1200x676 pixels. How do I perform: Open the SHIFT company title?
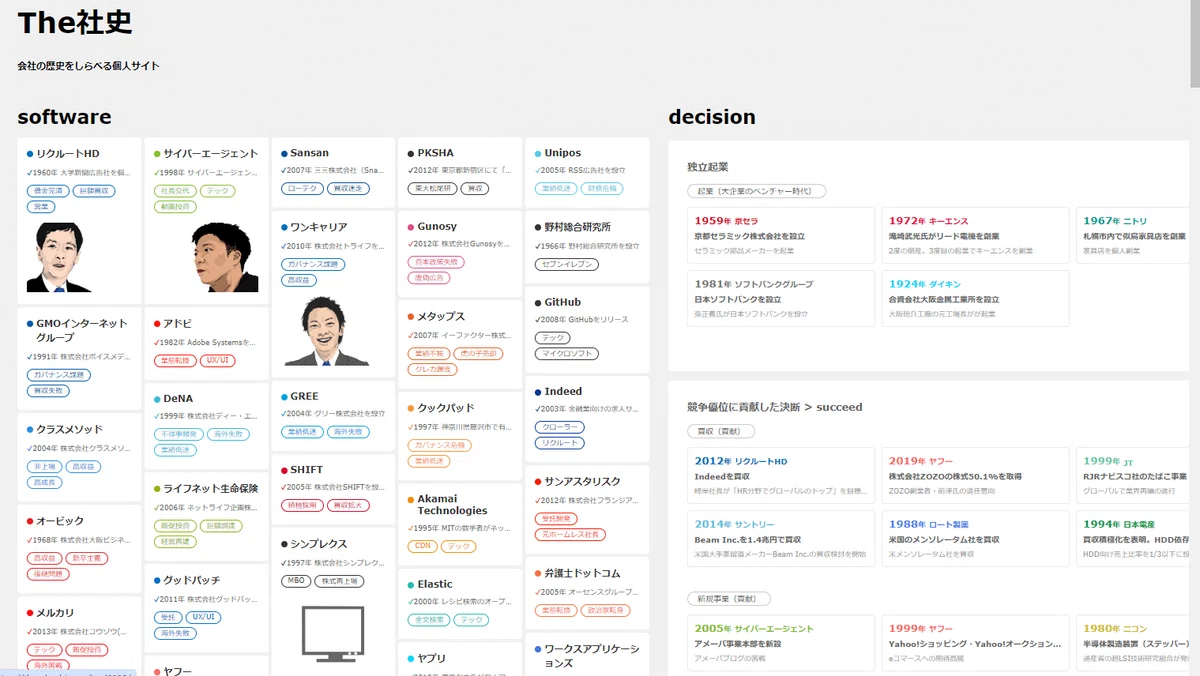pos(306,470)
